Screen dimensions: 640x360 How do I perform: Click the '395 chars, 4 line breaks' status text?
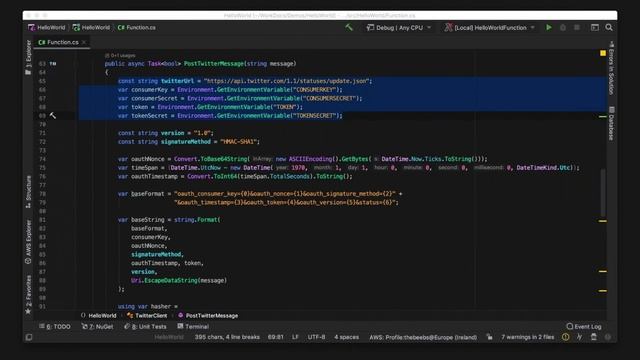point(227,337)
